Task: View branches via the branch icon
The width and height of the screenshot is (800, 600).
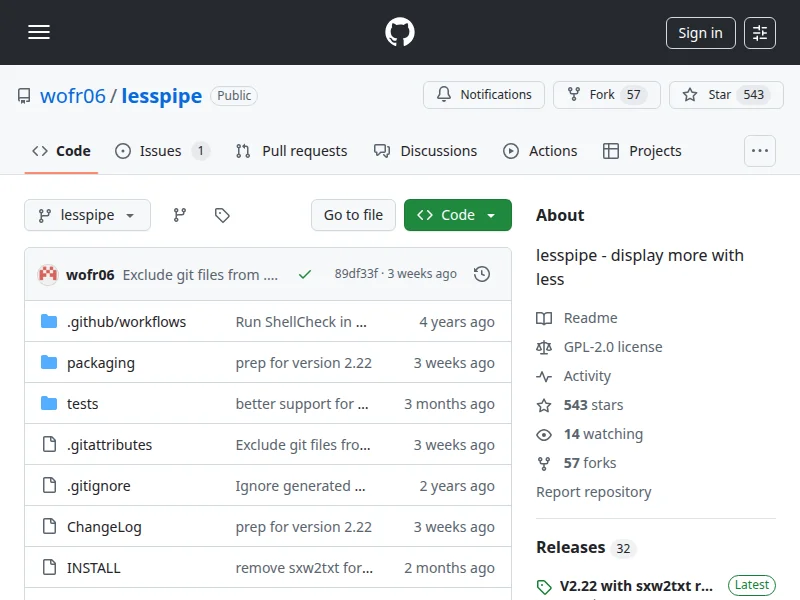Action: point(180,215)
